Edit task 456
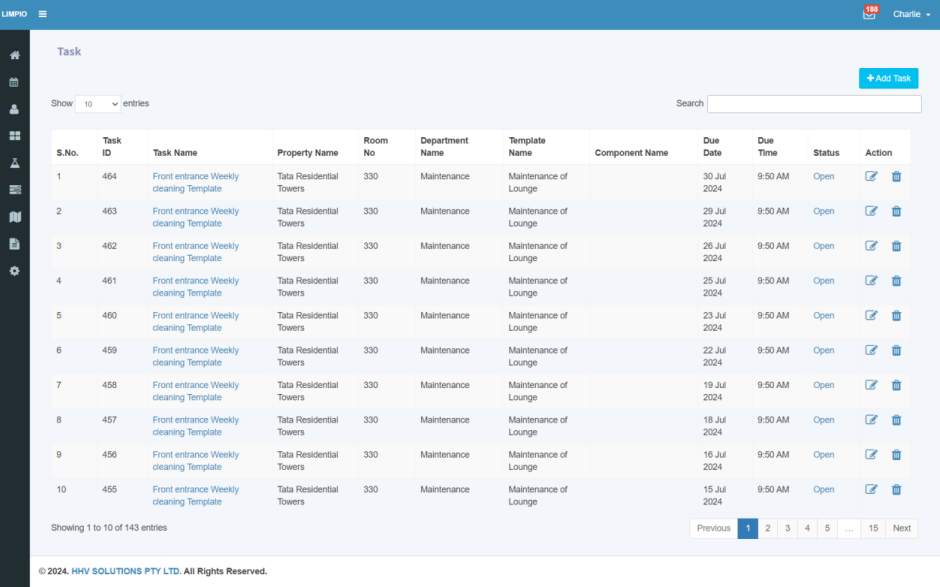Image resolution: width=940 pixels, height=587 pixels. 871,454
